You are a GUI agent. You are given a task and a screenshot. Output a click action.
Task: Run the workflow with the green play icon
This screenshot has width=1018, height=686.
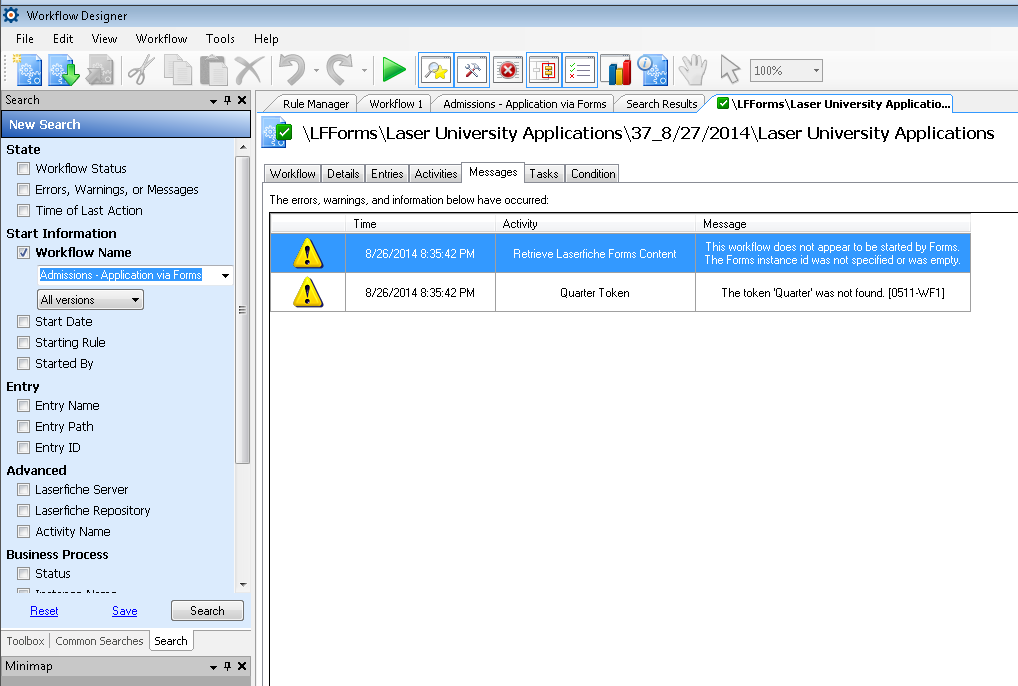point(393,70)
